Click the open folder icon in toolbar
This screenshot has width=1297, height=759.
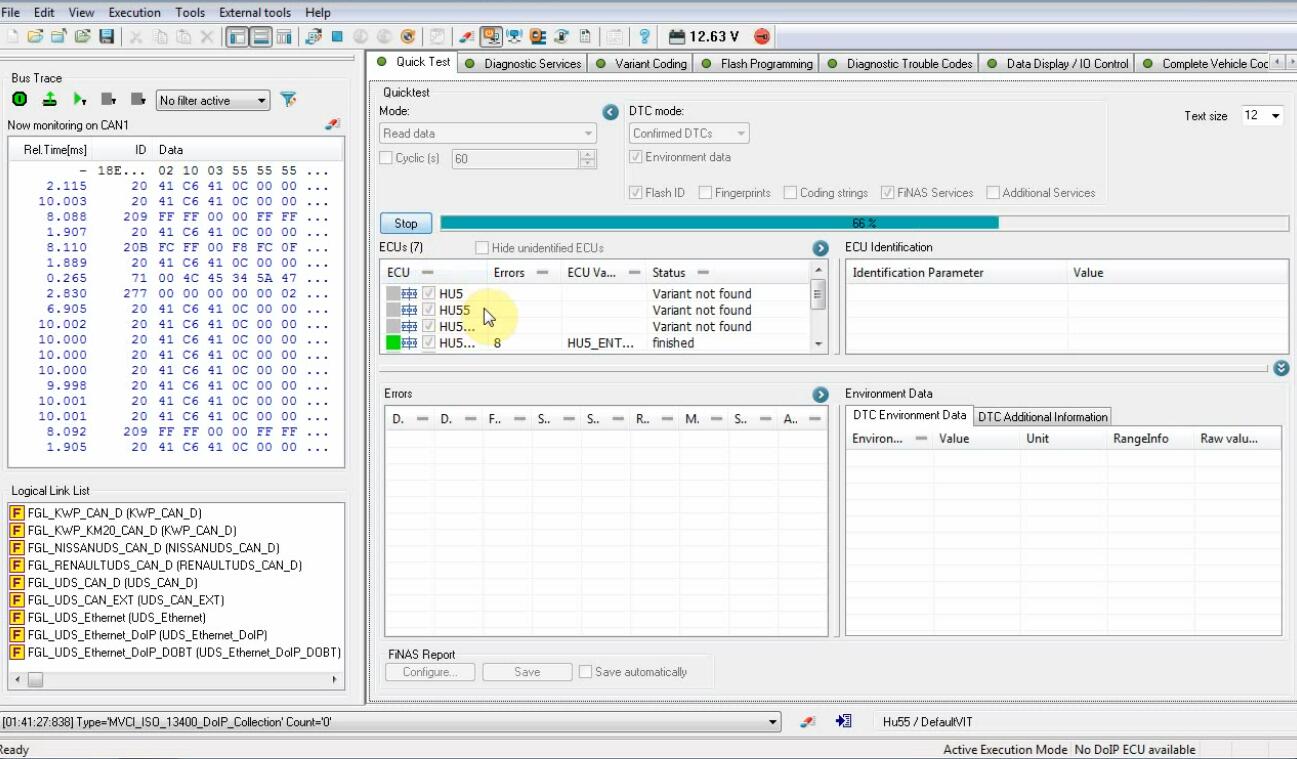tap(35, 37)
